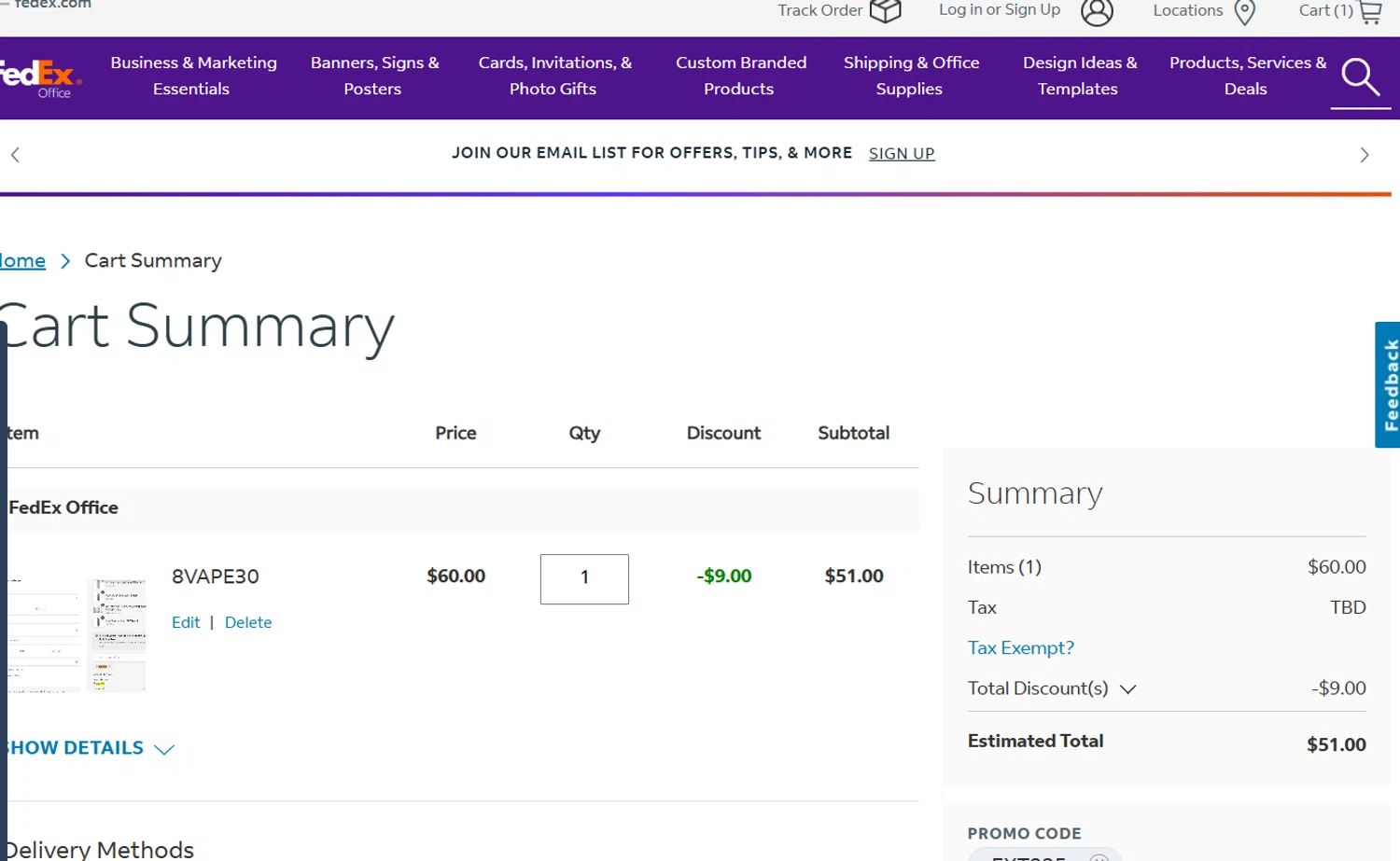Image resolution: width=1400 pixels, height=861 pixels.
Task: Open Cards, Invitations, & Photo Gifts menu
Action: point(554,76)
